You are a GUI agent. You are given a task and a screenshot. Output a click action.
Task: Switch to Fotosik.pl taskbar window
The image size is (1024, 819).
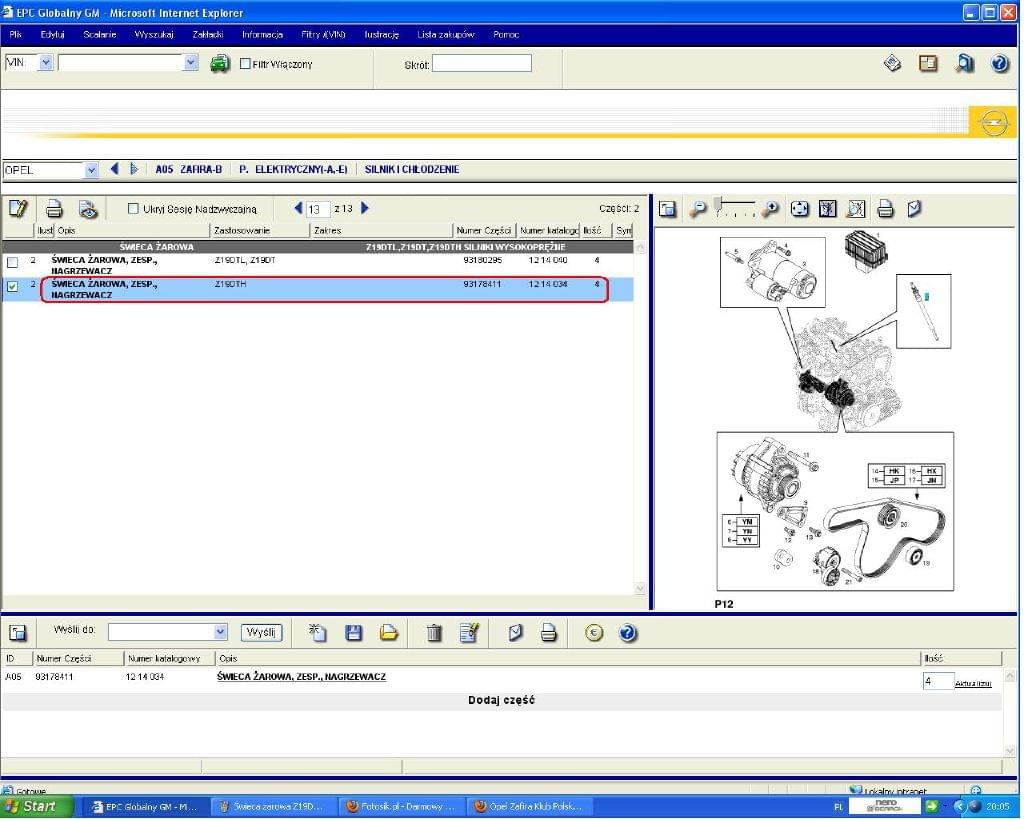403,807
